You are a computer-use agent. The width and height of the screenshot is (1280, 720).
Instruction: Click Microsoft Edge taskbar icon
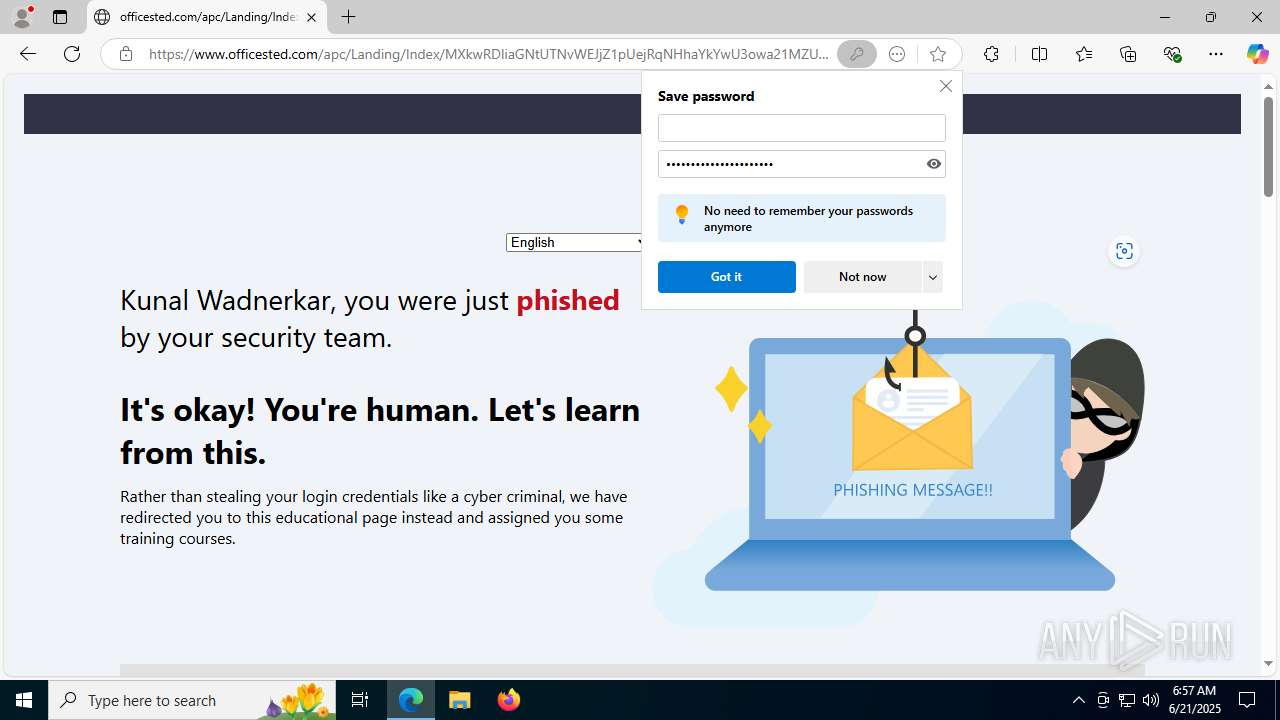(x=411, y=700)
